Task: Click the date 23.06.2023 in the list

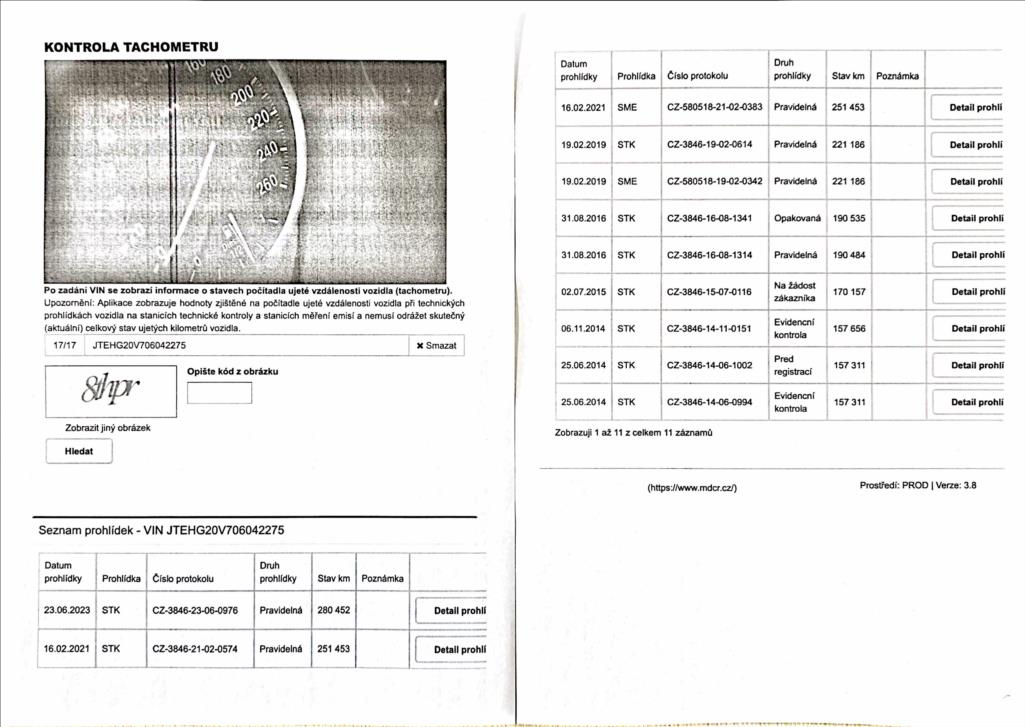Action: [67, 610]
